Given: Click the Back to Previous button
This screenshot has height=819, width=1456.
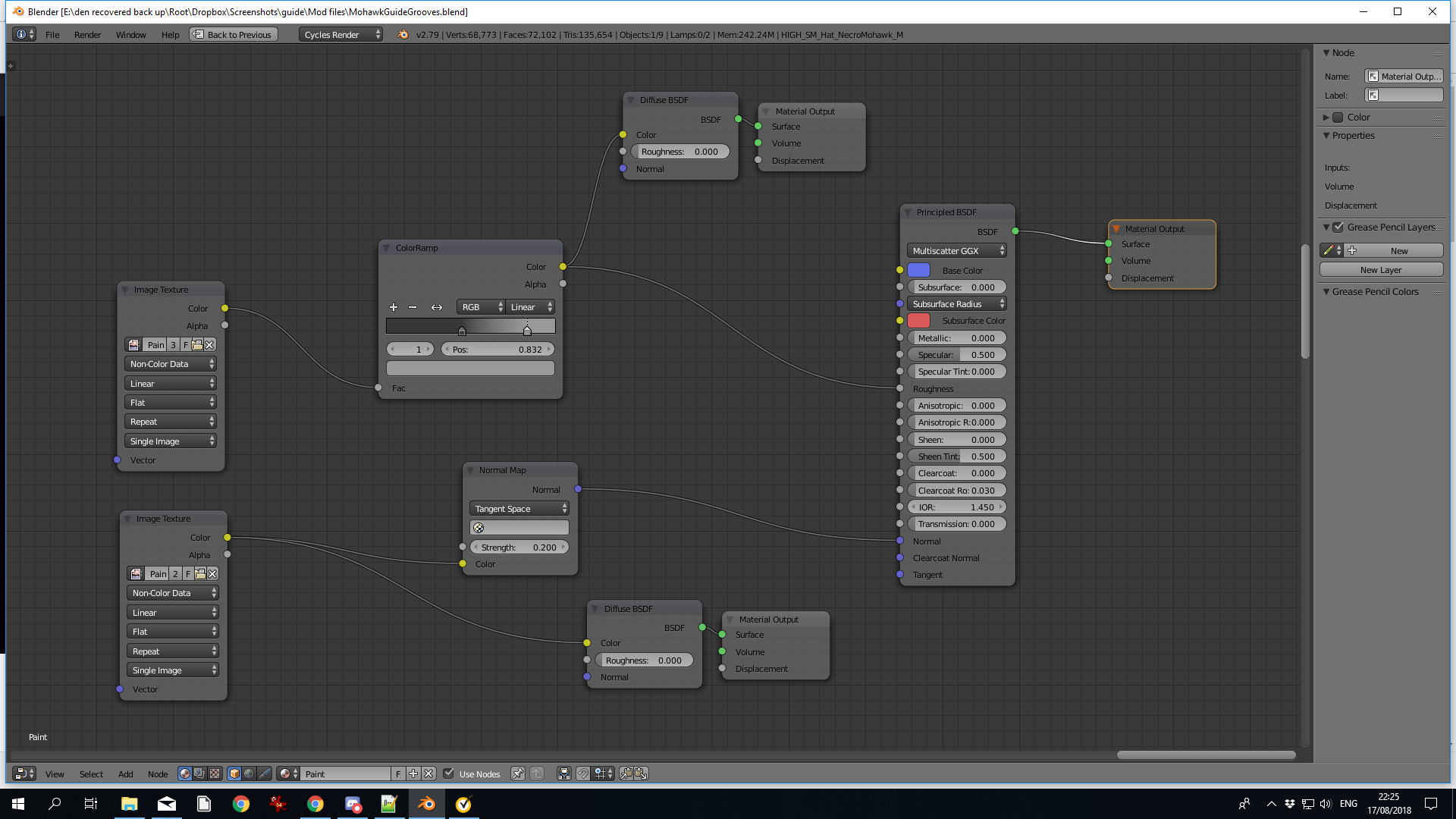Looking at the screenshot, I should [x=234, y=35].
